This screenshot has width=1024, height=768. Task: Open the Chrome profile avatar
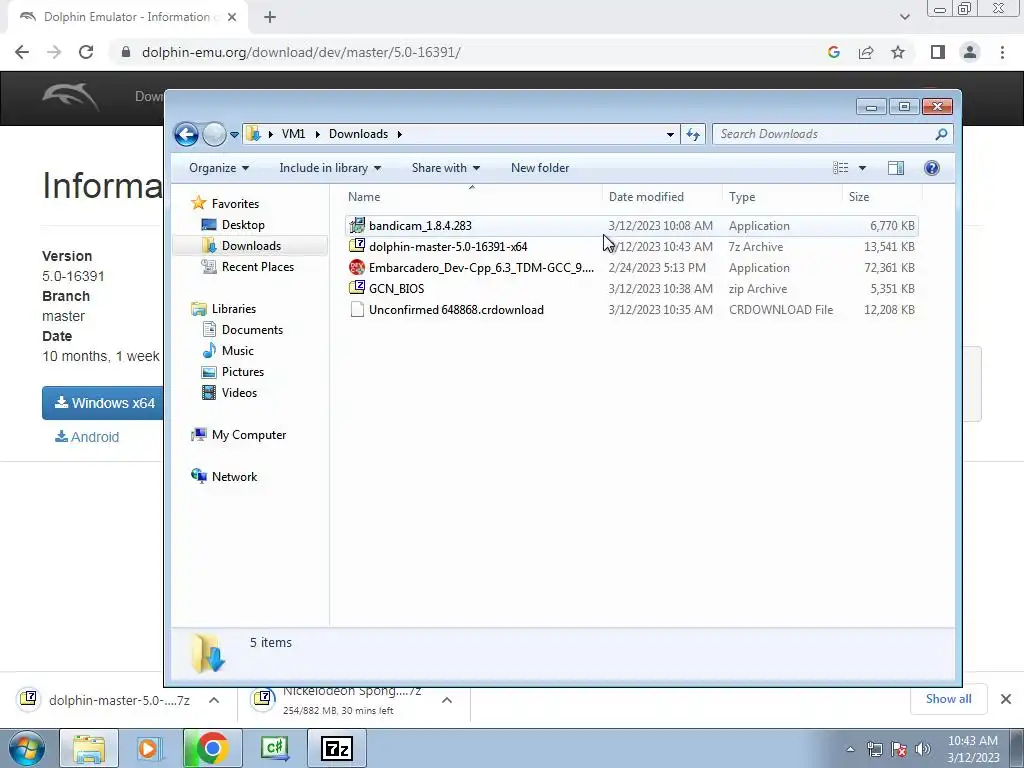coord(970,52)
